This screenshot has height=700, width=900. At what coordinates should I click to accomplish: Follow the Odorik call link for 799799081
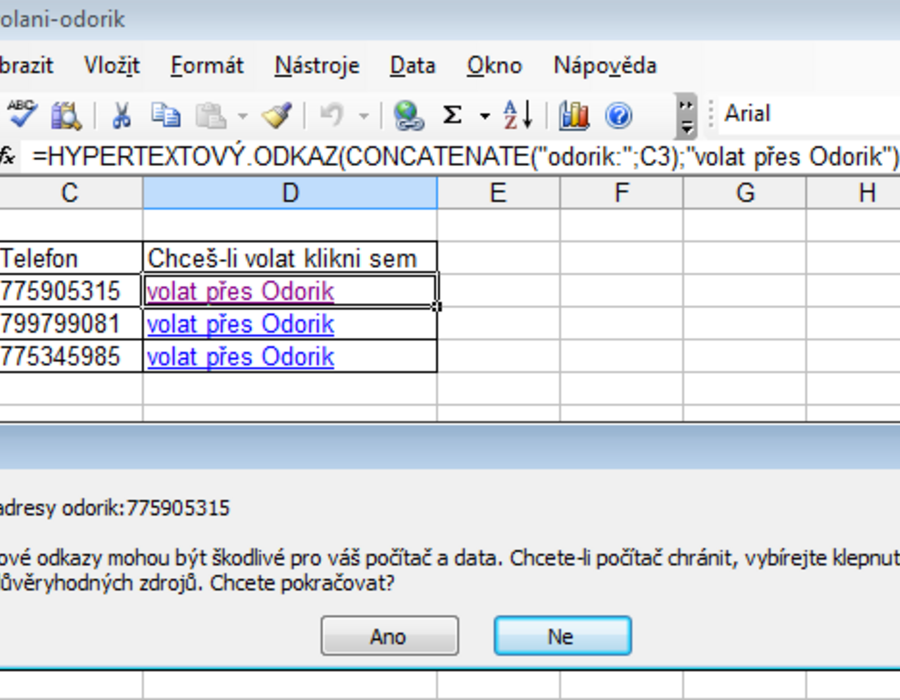pyautogui.click(x=240, y=324)
